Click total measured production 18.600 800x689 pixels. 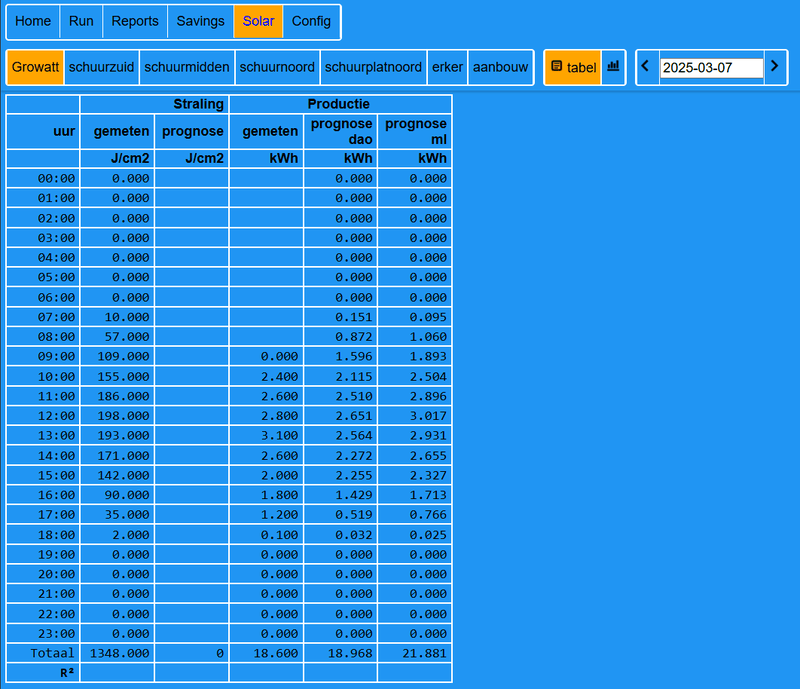click(266, 653)
